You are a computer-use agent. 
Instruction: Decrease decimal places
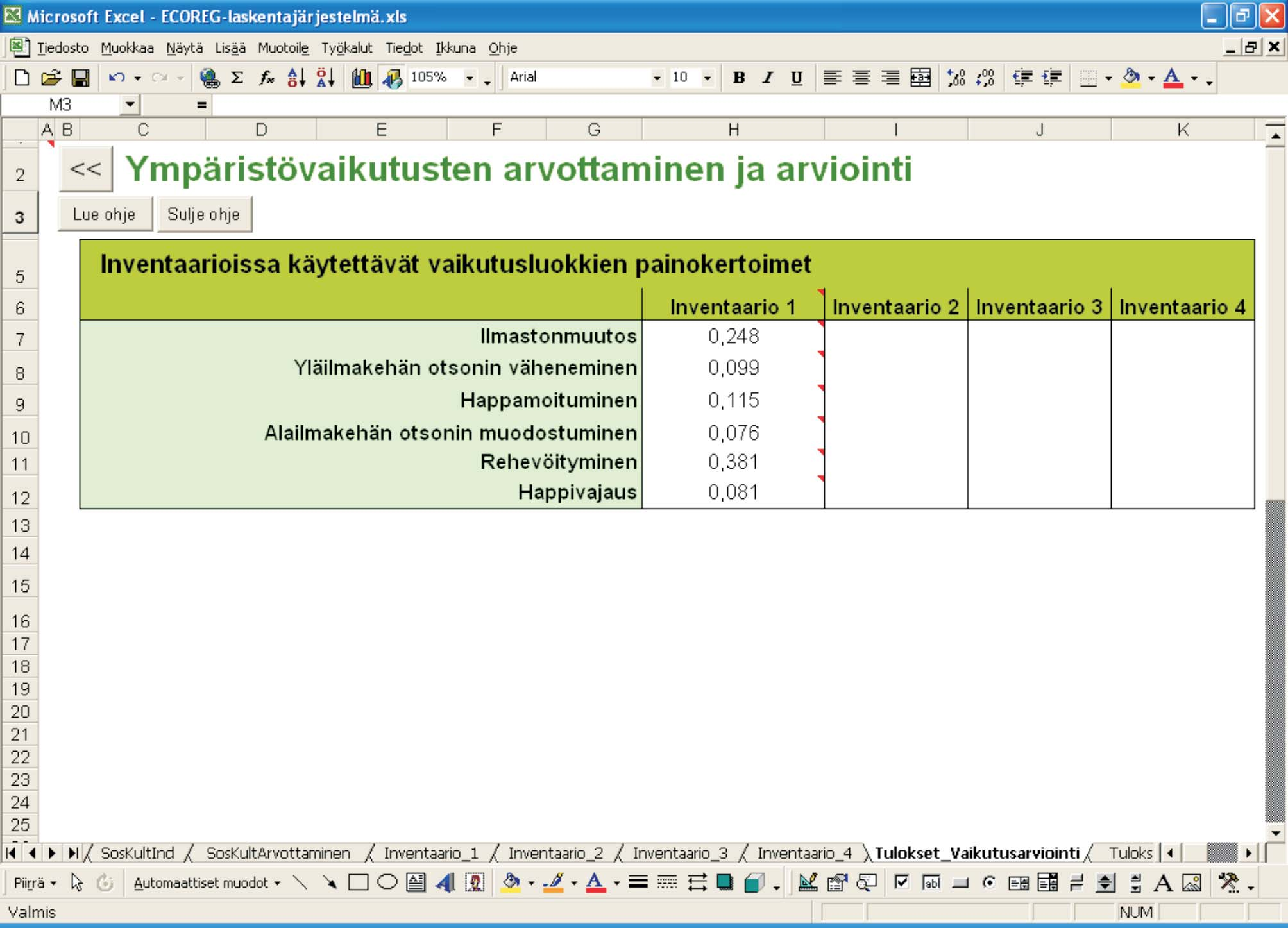coord(985,78)
